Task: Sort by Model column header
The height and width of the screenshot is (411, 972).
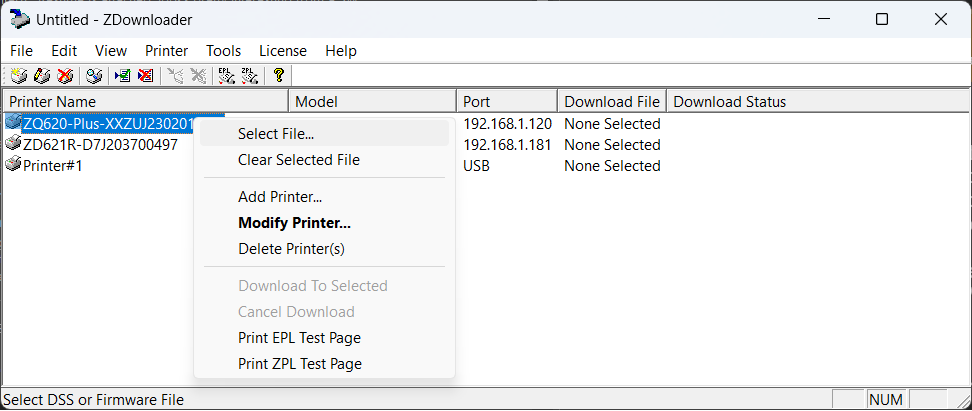Action: (373, 102)
